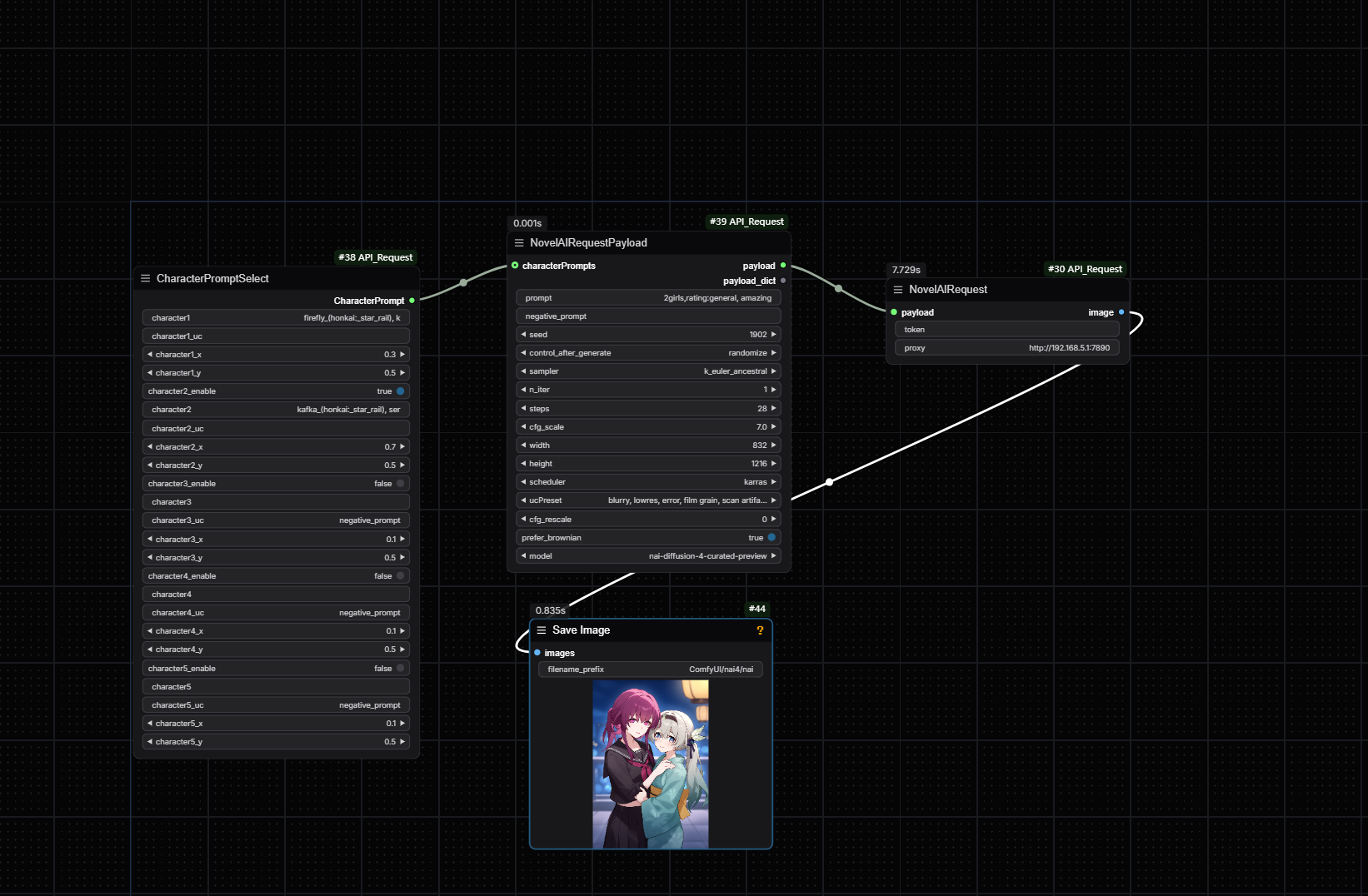The image size is (1368, 896).
Task: Open the model dropdown
Action: point(648,556)
